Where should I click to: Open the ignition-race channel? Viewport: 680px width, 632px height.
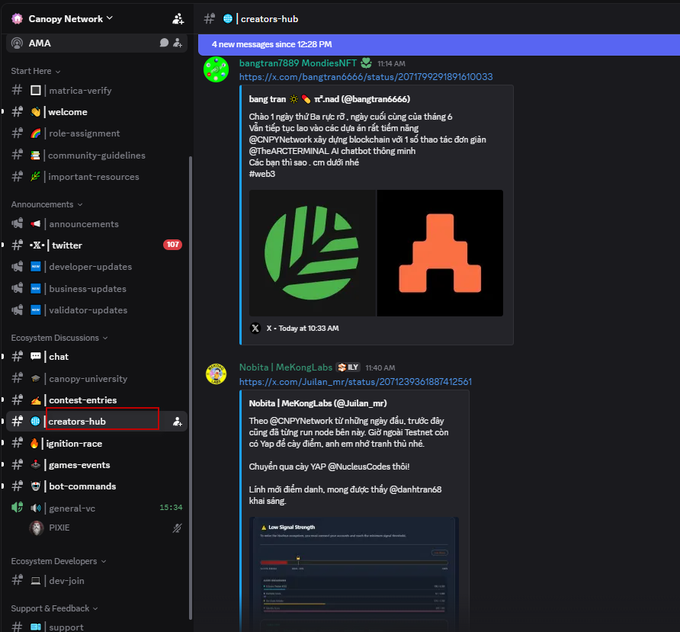coord(96,443)
